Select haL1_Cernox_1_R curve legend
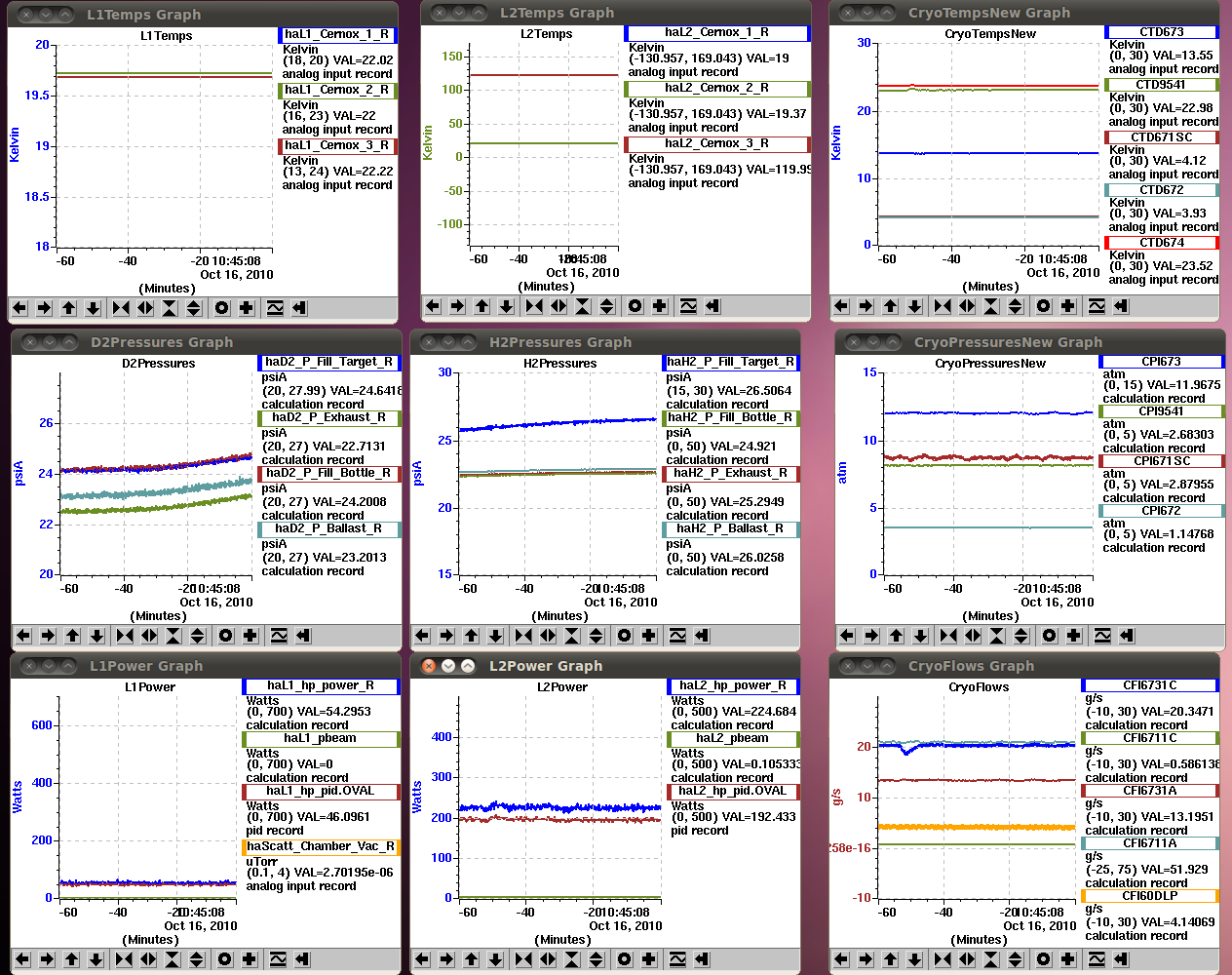 [337, 34]
